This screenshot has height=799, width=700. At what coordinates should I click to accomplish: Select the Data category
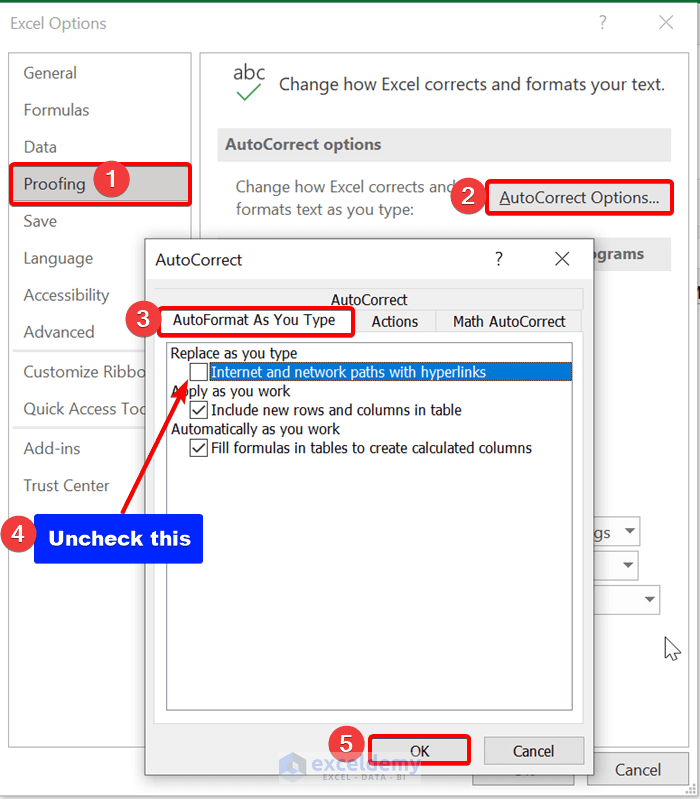[40, 147]
